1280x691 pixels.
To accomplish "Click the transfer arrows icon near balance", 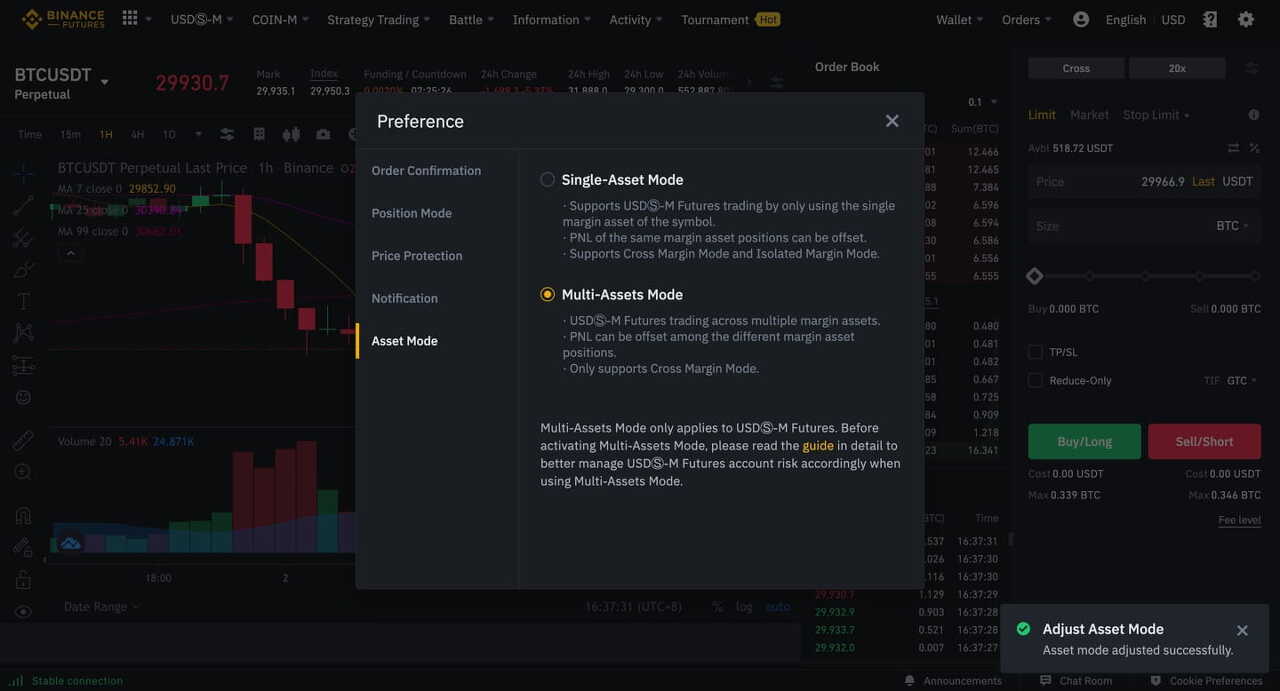I will pos(1233,148).
